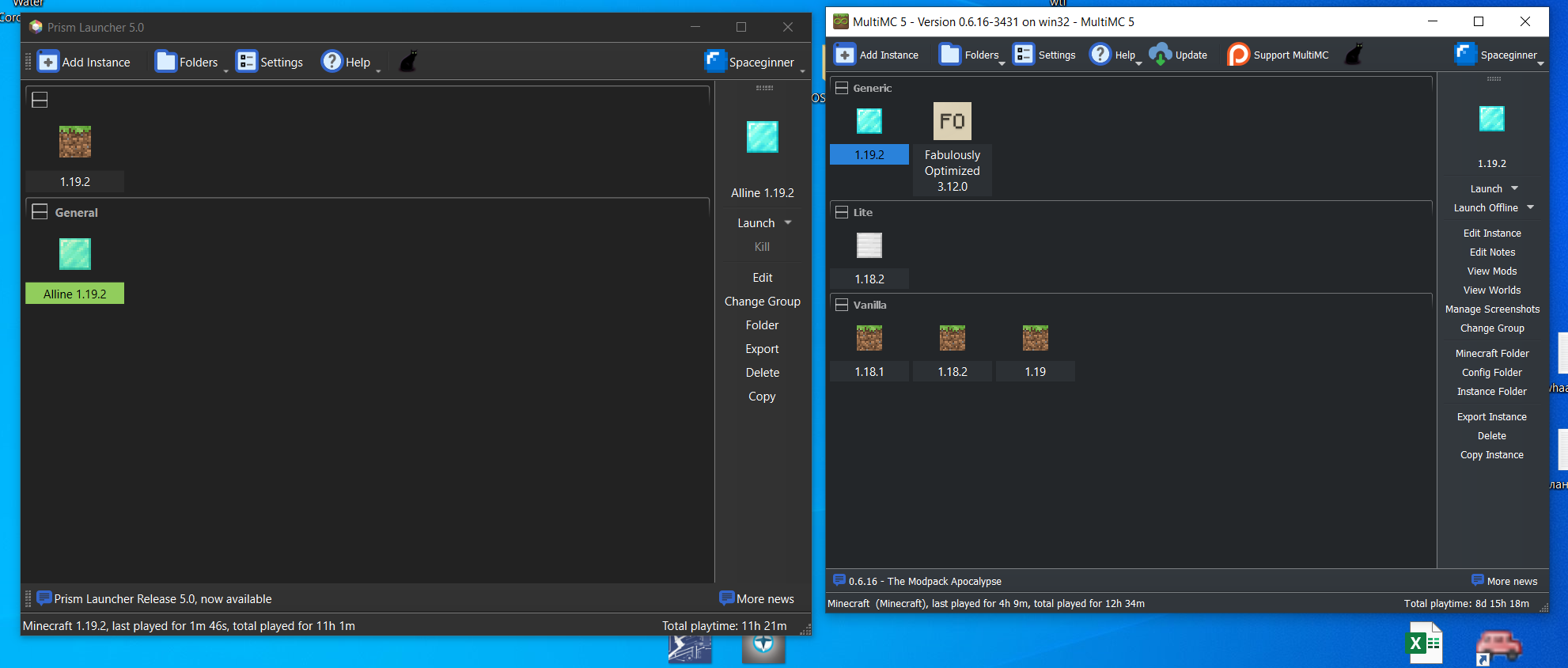This screenshot has height=668, width=1568.
Task: Click Delete in MultiMC sidebar
Action: click(x=1492, y=436)
